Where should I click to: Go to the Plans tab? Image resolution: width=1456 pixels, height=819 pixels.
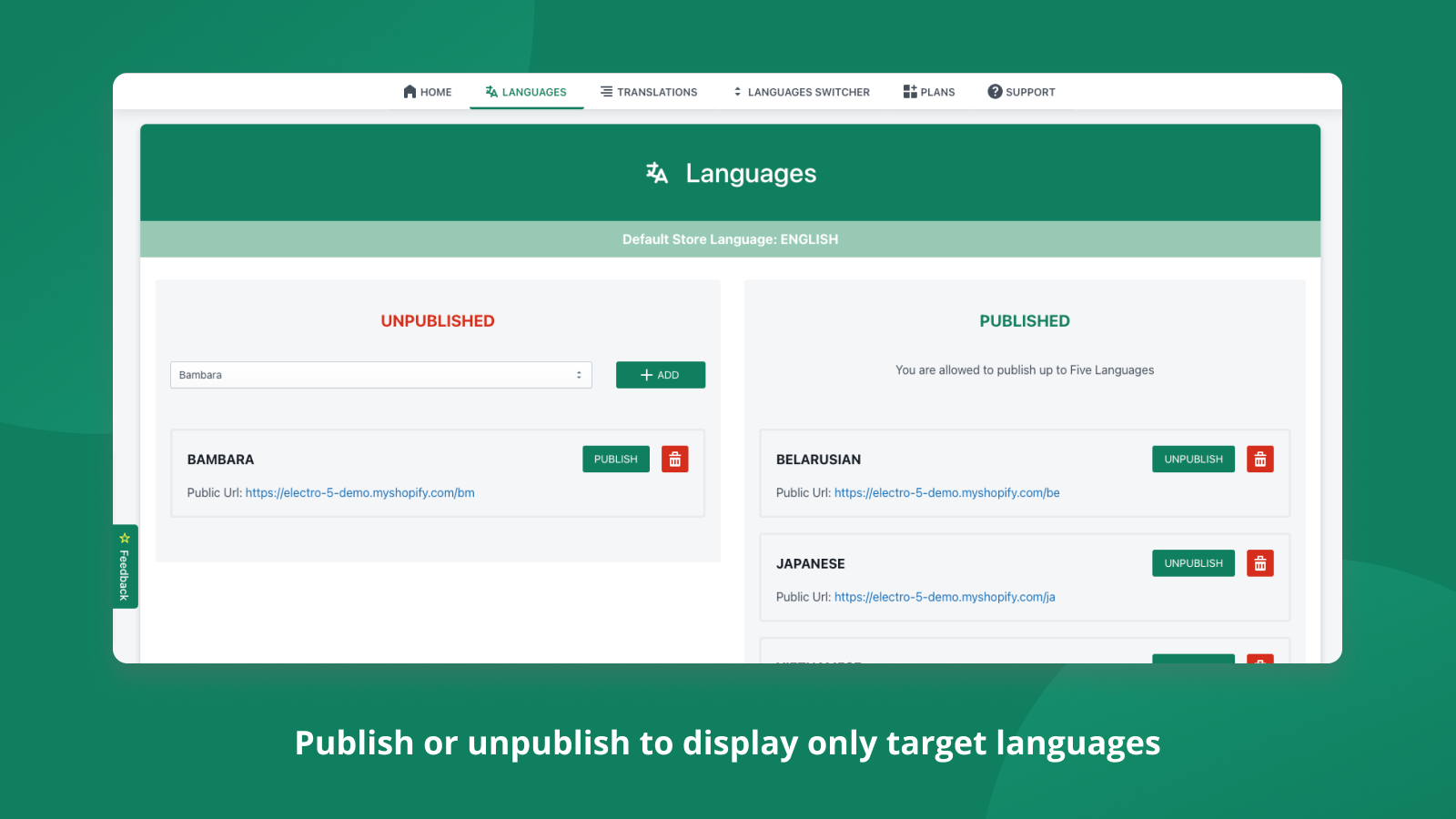(x=929, y=92)
